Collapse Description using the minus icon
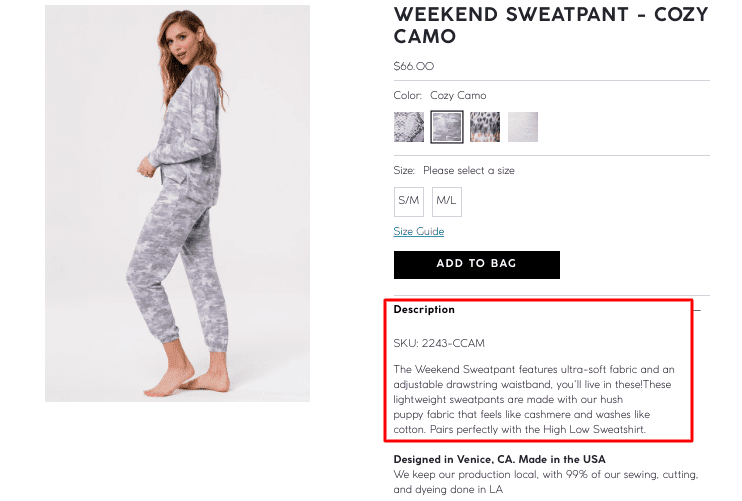The image size is (742, 501). point(697,311)
